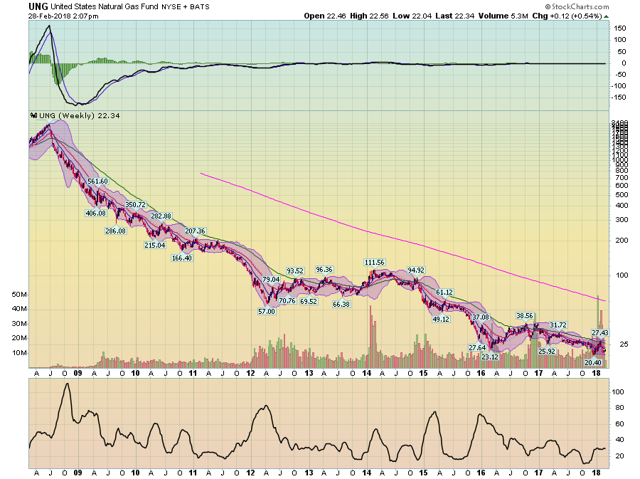The image size is (640, 479).
Task: Click the 100 label on bottom indicator axis
Action: 618,392
